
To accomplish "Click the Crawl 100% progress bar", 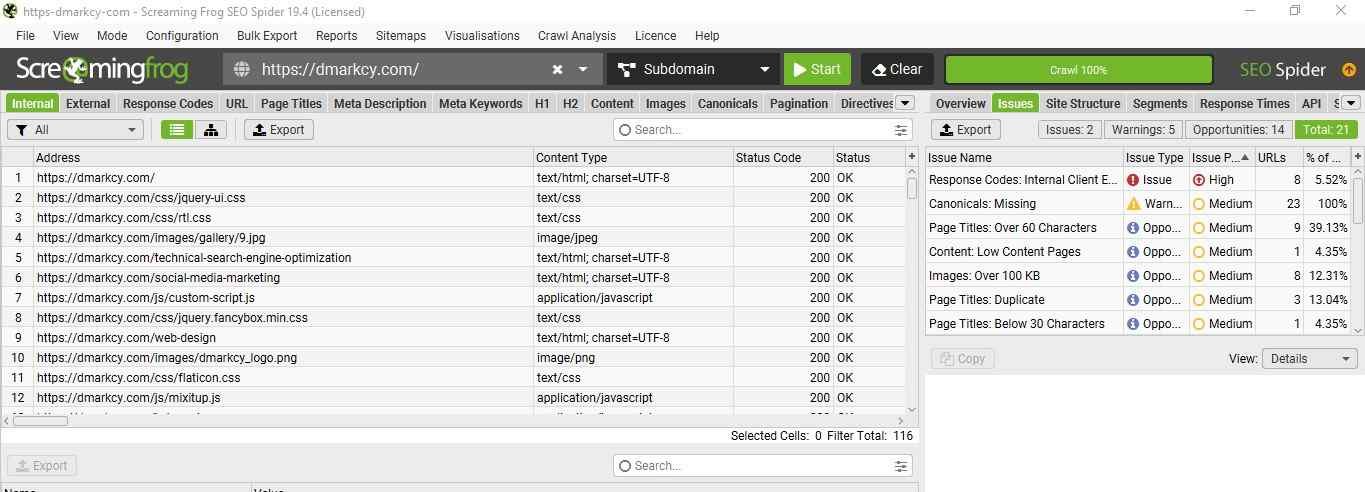I will click(x=1078, y=70).
